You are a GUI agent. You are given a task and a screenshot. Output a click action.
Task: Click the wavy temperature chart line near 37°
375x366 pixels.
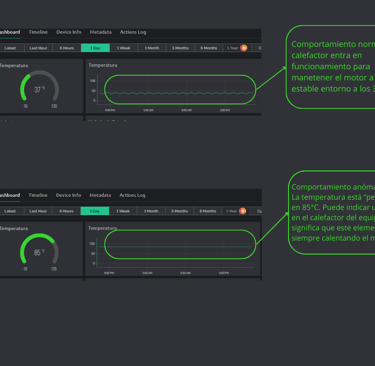coord(176,93)
